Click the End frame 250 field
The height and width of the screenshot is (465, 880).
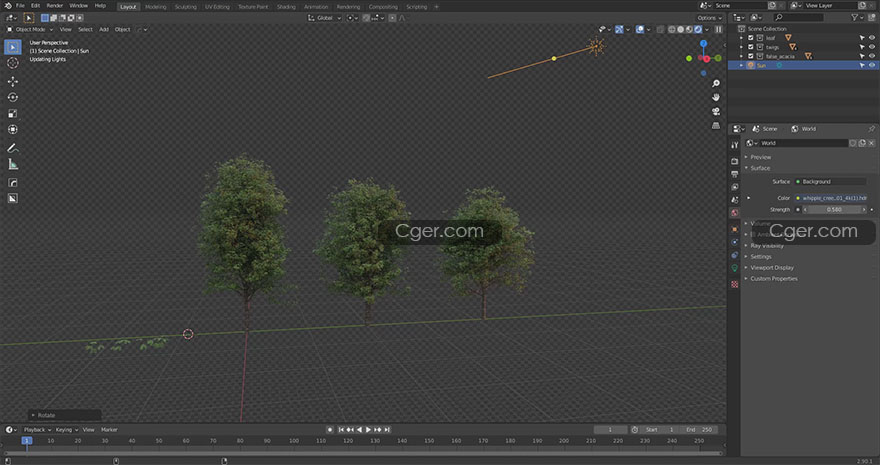pos(699,430)
